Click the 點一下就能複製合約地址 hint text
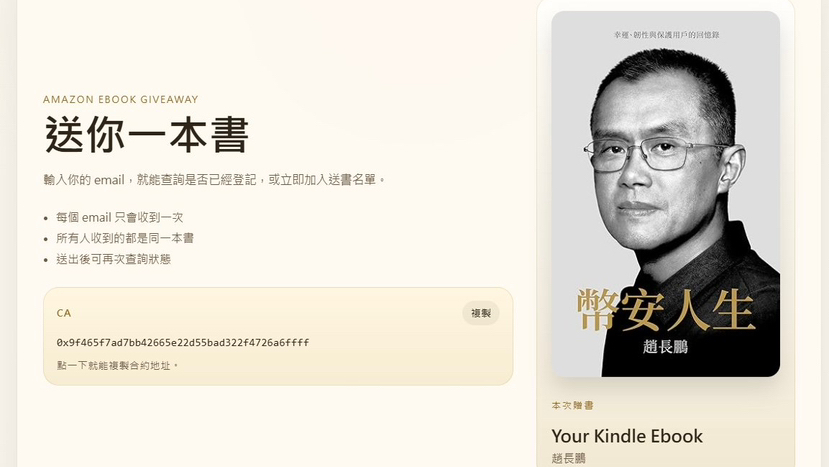 117,365
